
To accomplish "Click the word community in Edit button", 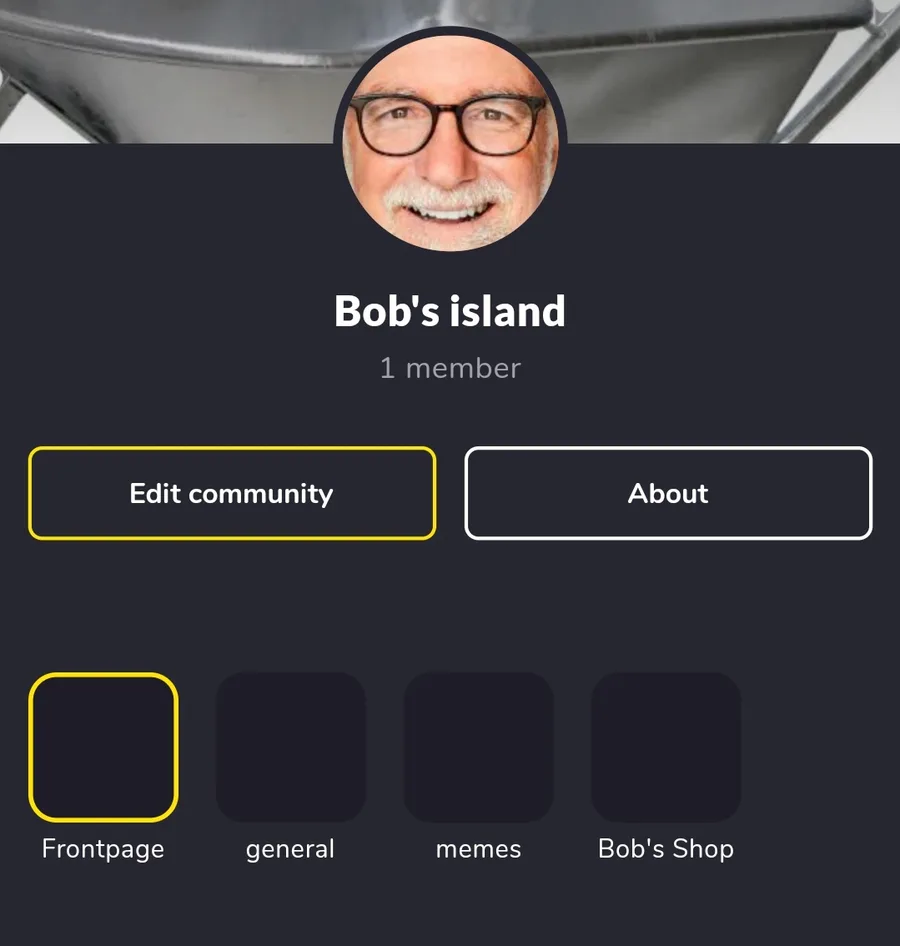I will tap(261, 494).
